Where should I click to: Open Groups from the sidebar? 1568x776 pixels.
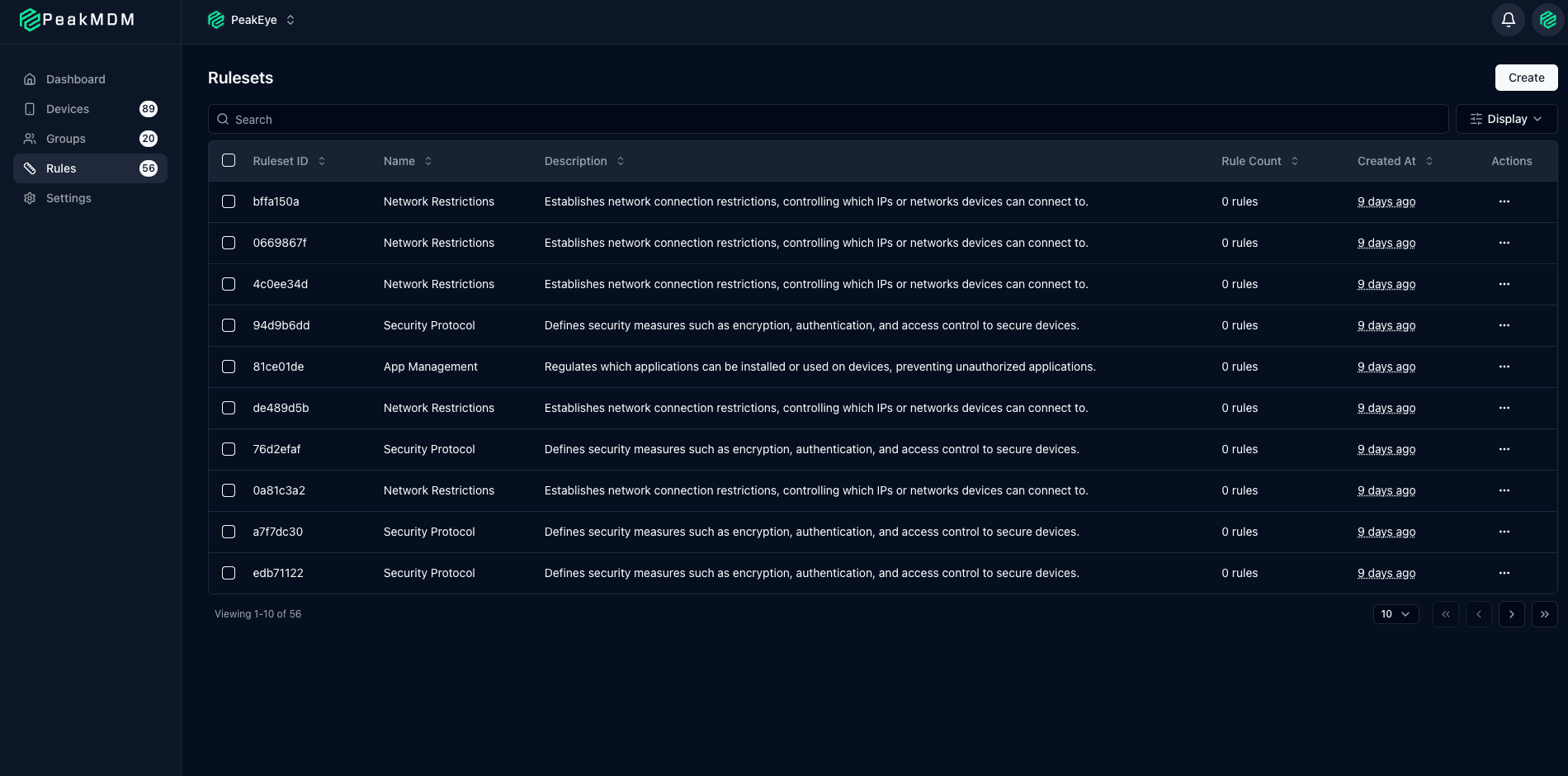(x=90, y=139)
